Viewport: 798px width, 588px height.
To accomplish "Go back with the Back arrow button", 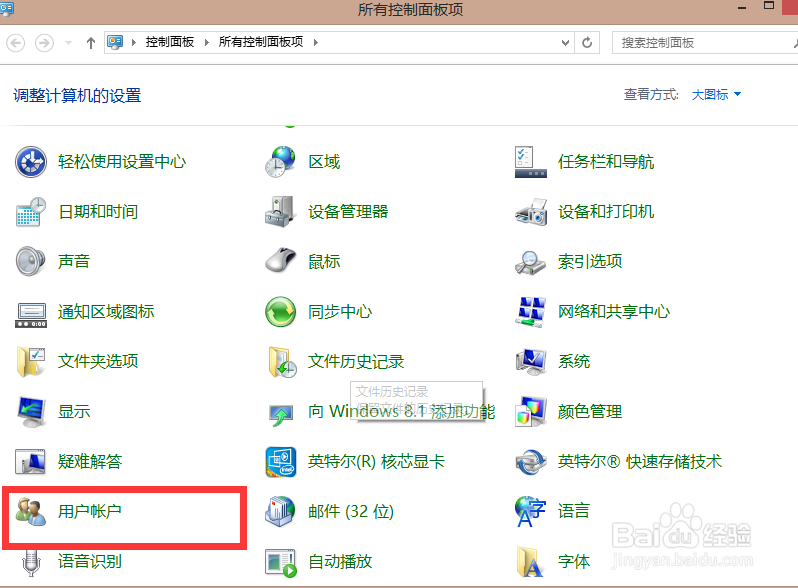I will coord(16,43).
